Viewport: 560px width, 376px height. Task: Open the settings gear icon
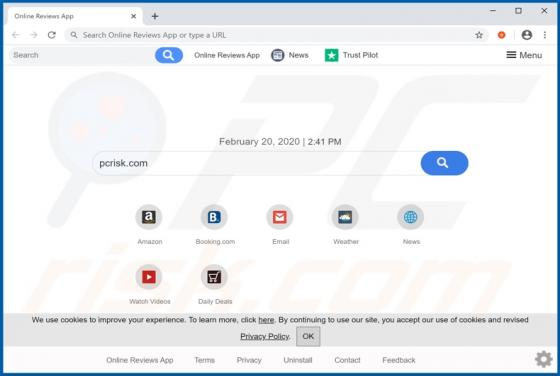543,359
